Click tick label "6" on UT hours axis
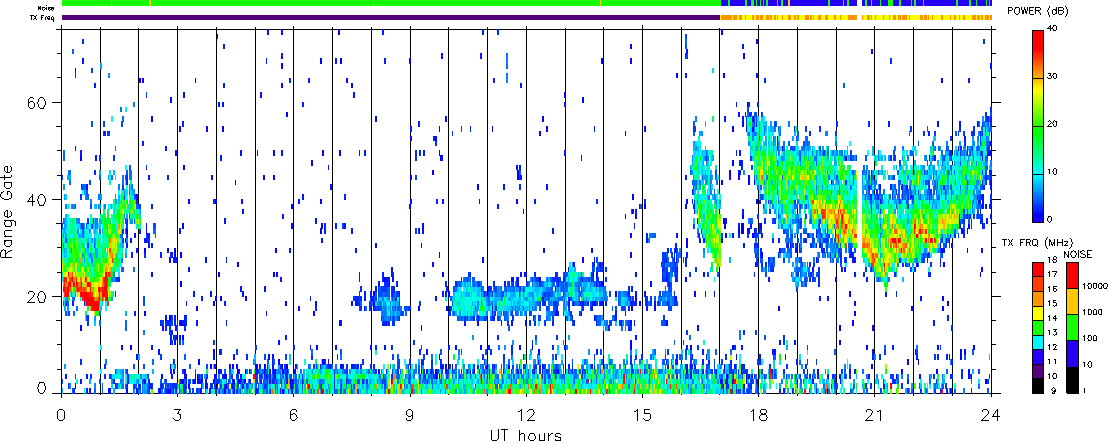The height and width of the screenshot is (441, 1108). pos(293,416)
